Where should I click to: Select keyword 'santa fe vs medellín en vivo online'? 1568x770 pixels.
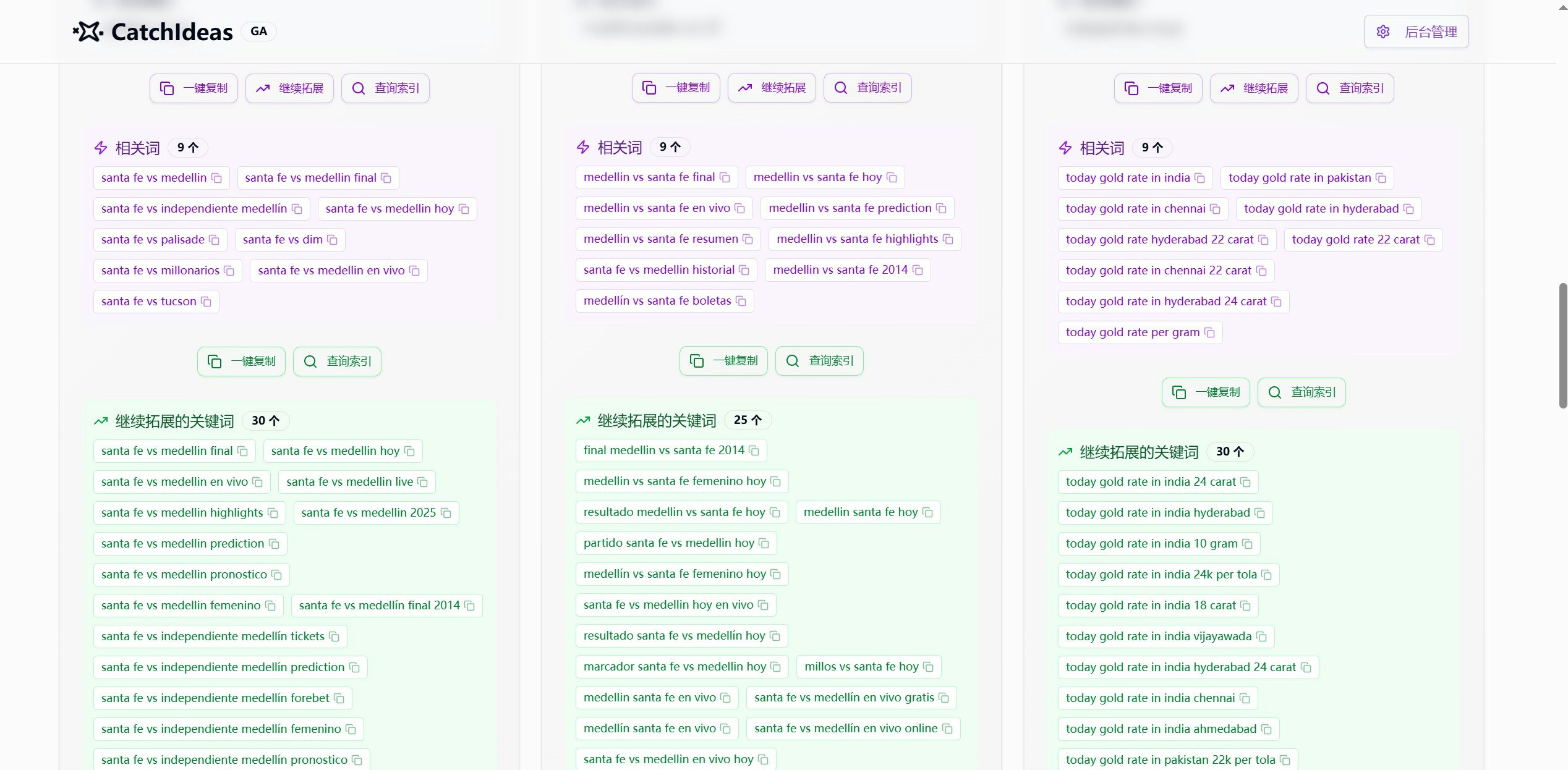pos(853,729)
